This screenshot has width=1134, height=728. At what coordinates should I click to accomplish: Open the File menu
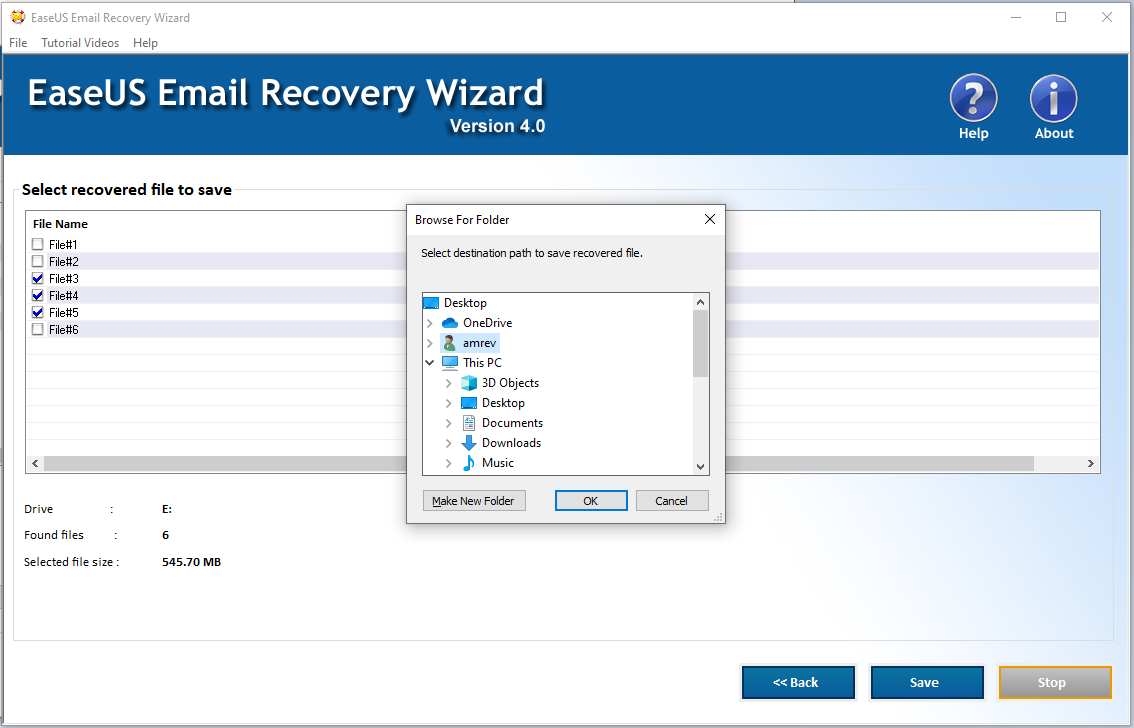[x=18, y=43]
